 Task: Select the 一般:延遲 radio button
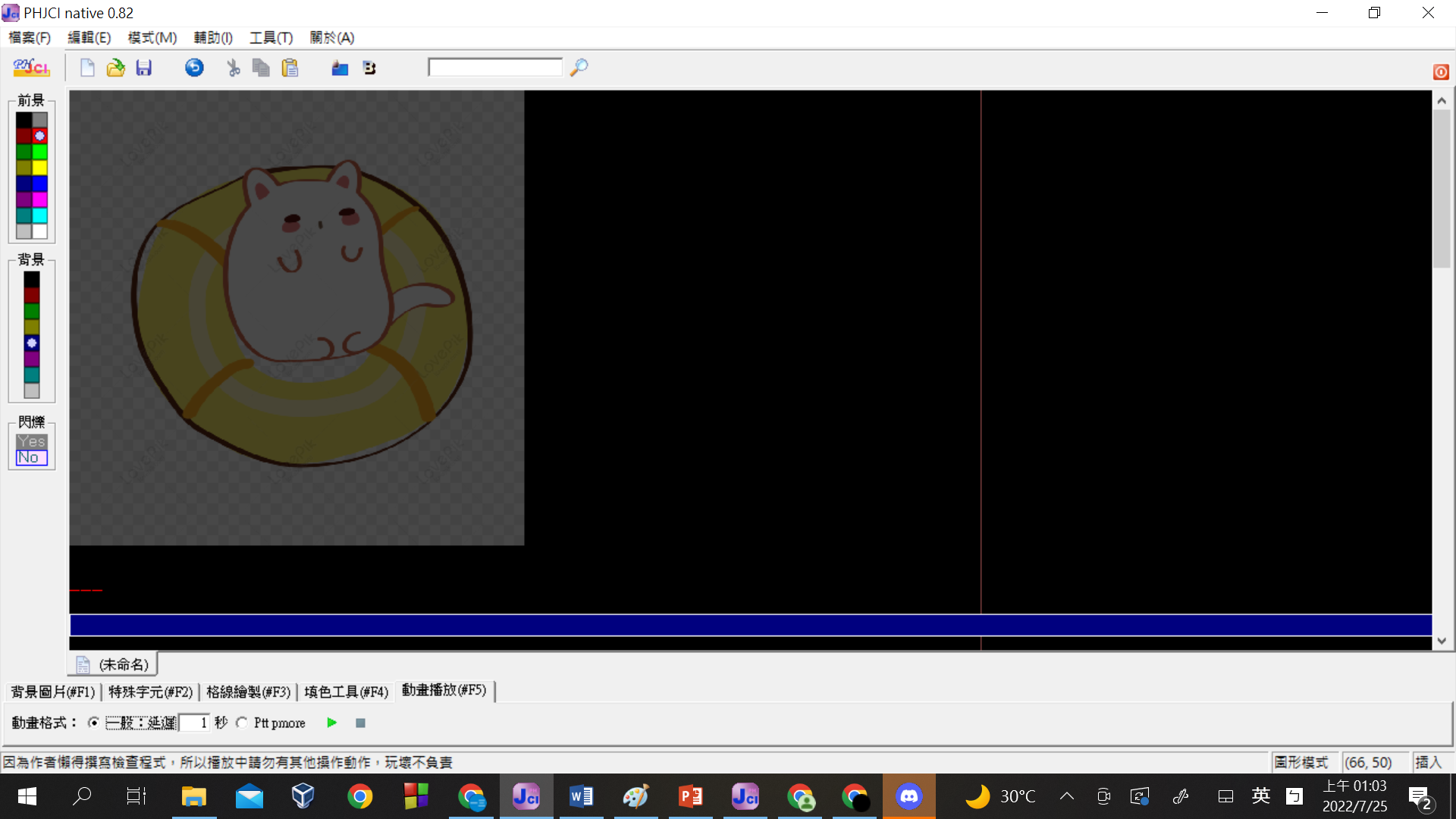93,723
